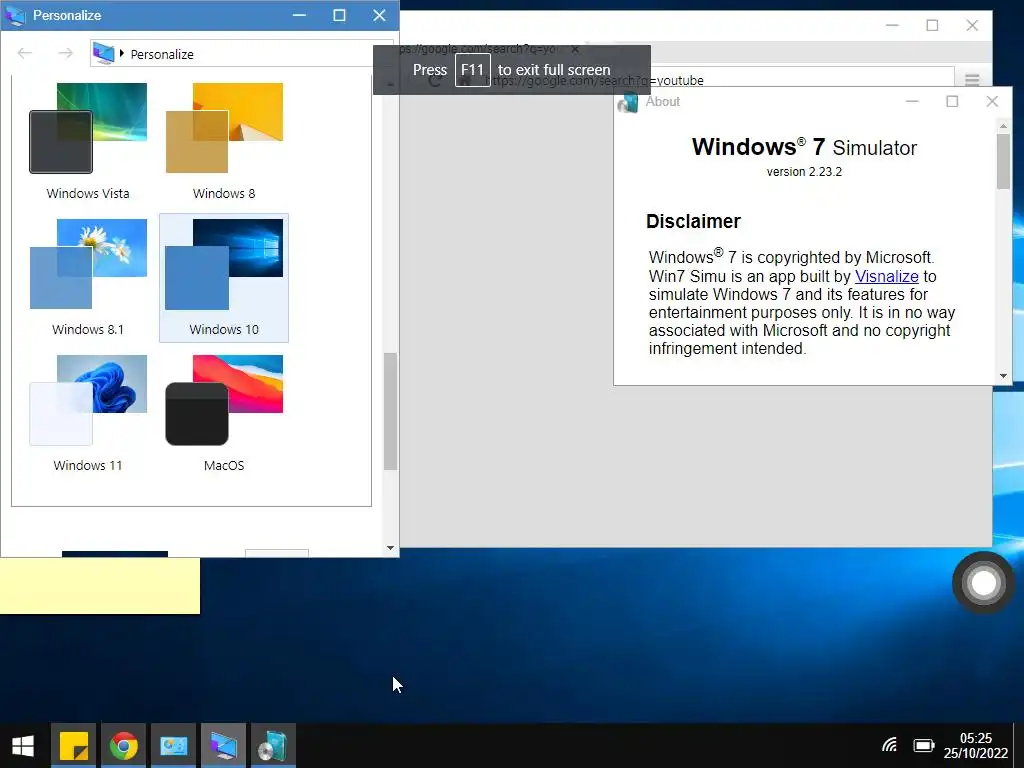The height and width of the screenshot is (768, 1024).
Task: Close the browser tab
Action: [575, 49]
